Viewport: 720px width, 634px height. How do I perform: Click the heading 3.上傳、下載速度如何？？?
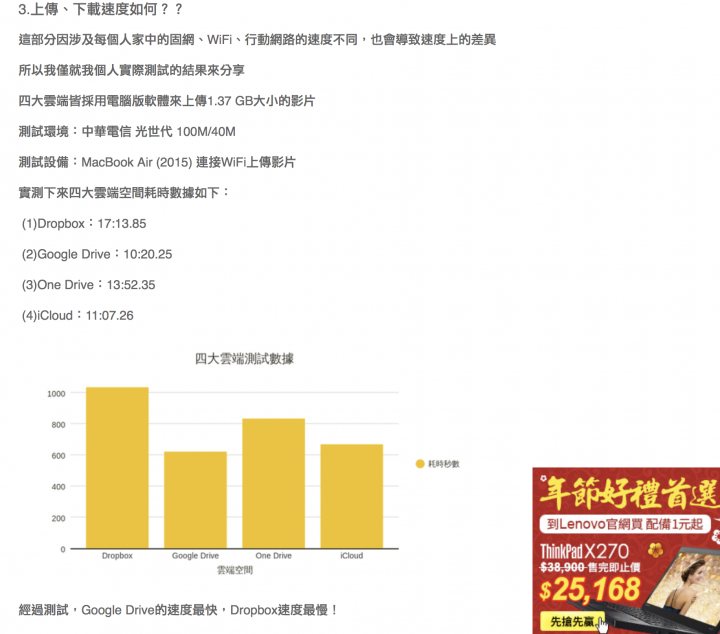[101, 9]
